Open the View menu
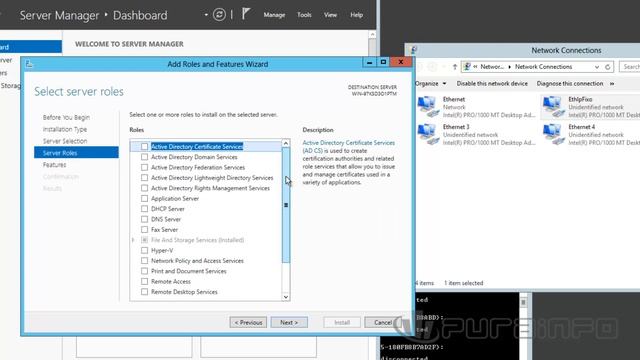Image resolution: width=640 pixels, height=360 pixels. pyautogui.click(x=330, y=15)
